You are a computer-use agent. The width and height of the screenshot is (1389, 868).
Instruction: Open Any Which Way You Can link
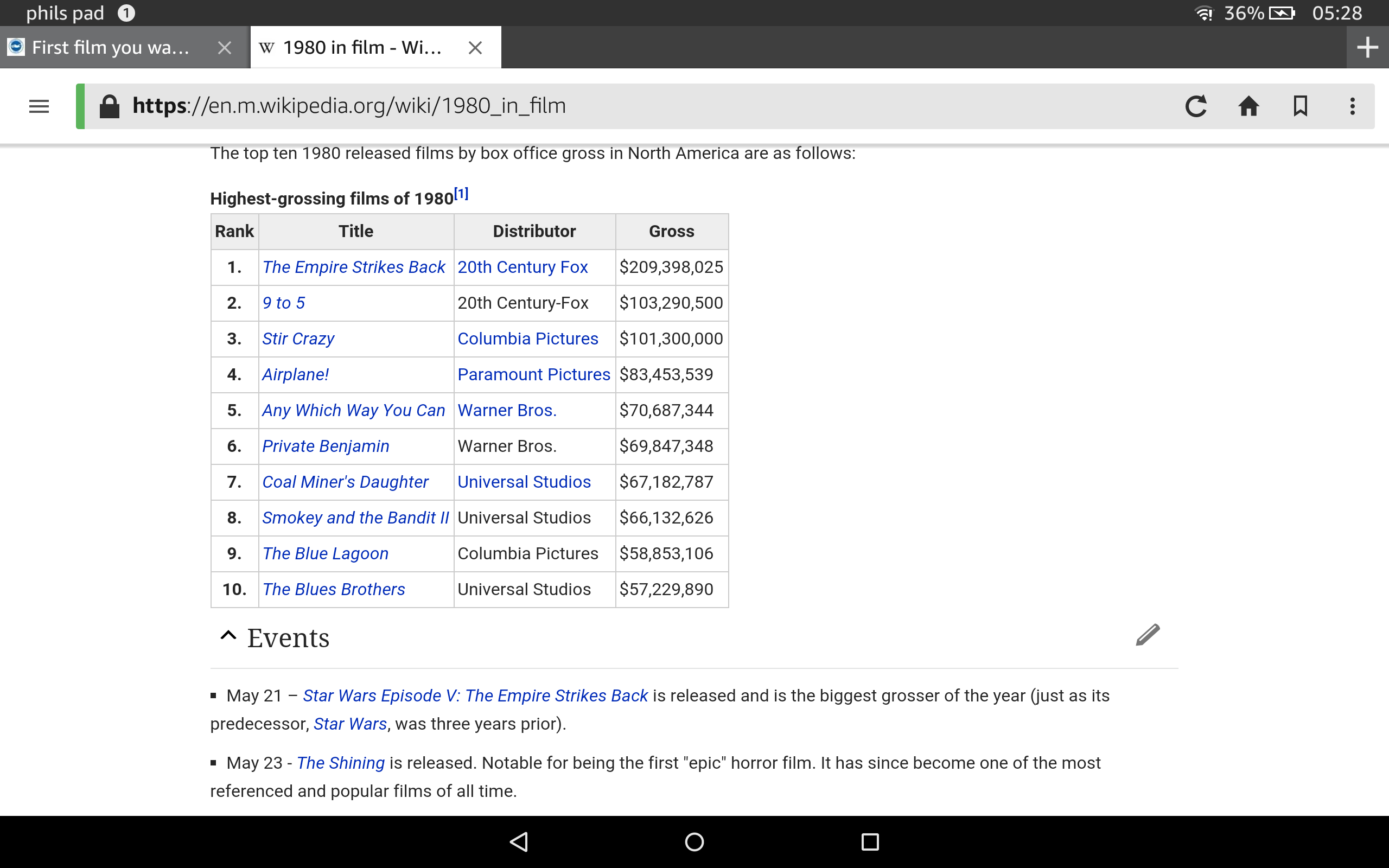click(354, 410)
